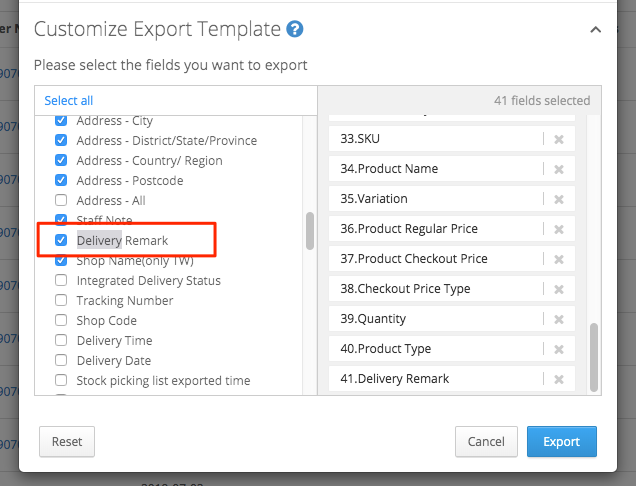Check the Address - All checkbox
Viewport: 636px width, 486px height.
click(x=61, y=200)
